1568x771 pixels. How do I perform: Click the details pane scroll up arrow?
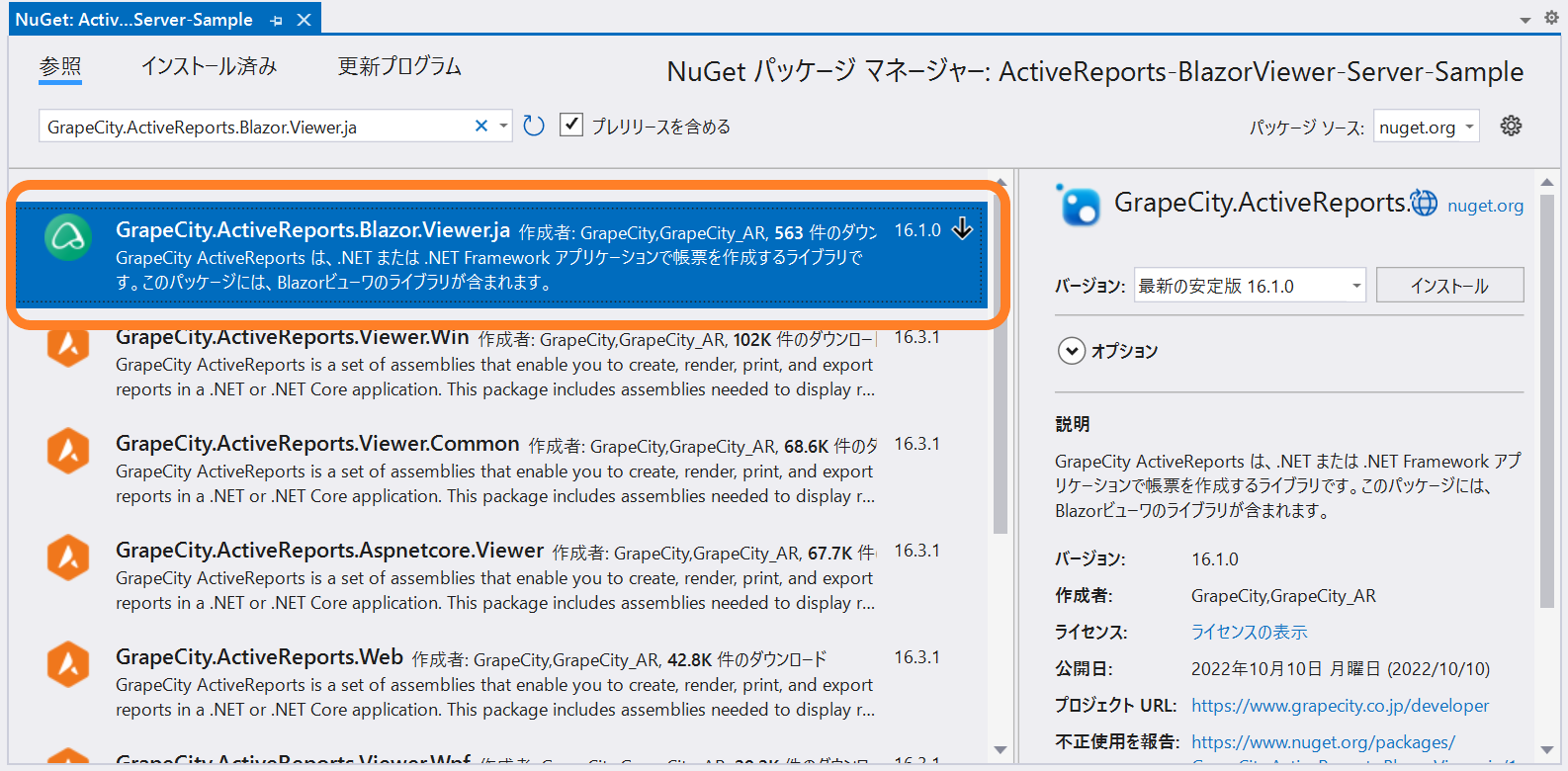[x=1547, y=182]
